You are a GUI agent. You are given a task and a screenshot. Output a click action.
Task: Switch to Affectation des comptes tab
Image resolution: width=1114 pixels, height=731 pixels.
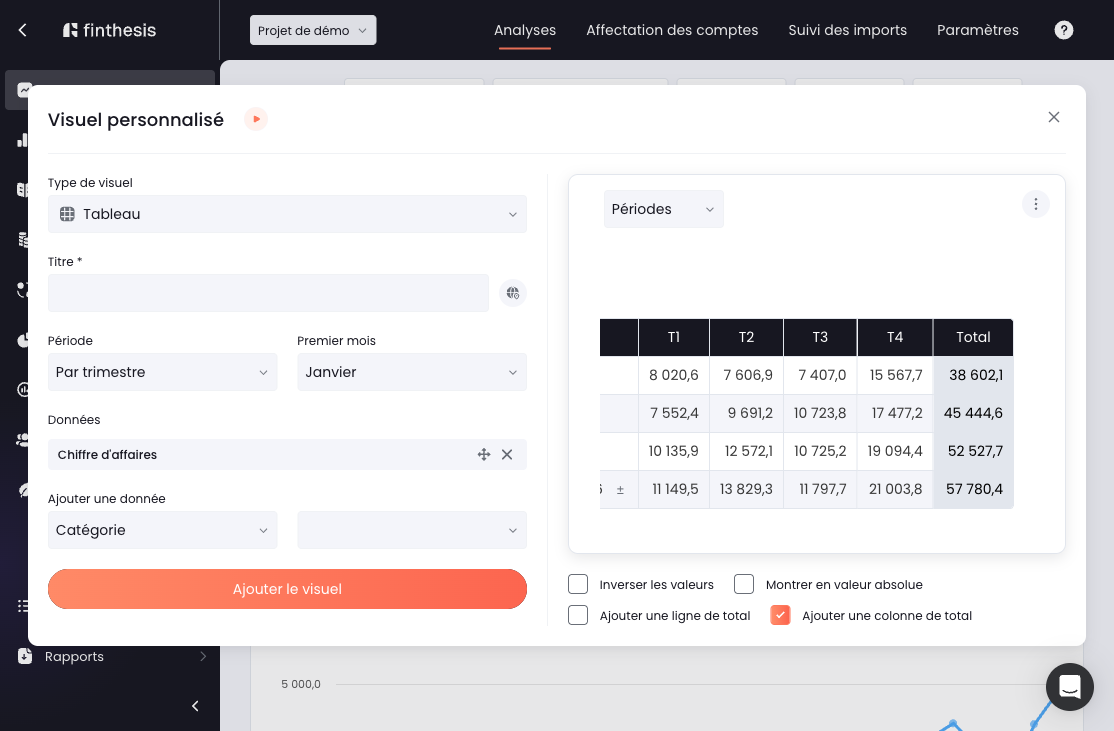pyautogui.click(x=671, y=30)
